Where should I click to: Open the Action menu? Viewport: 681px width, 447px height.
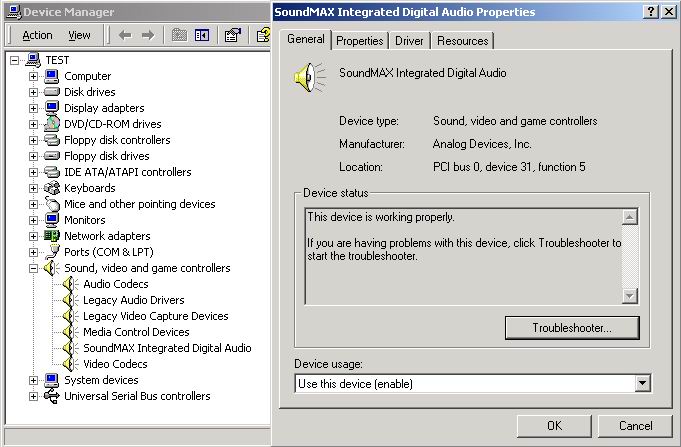pos(37,35)
